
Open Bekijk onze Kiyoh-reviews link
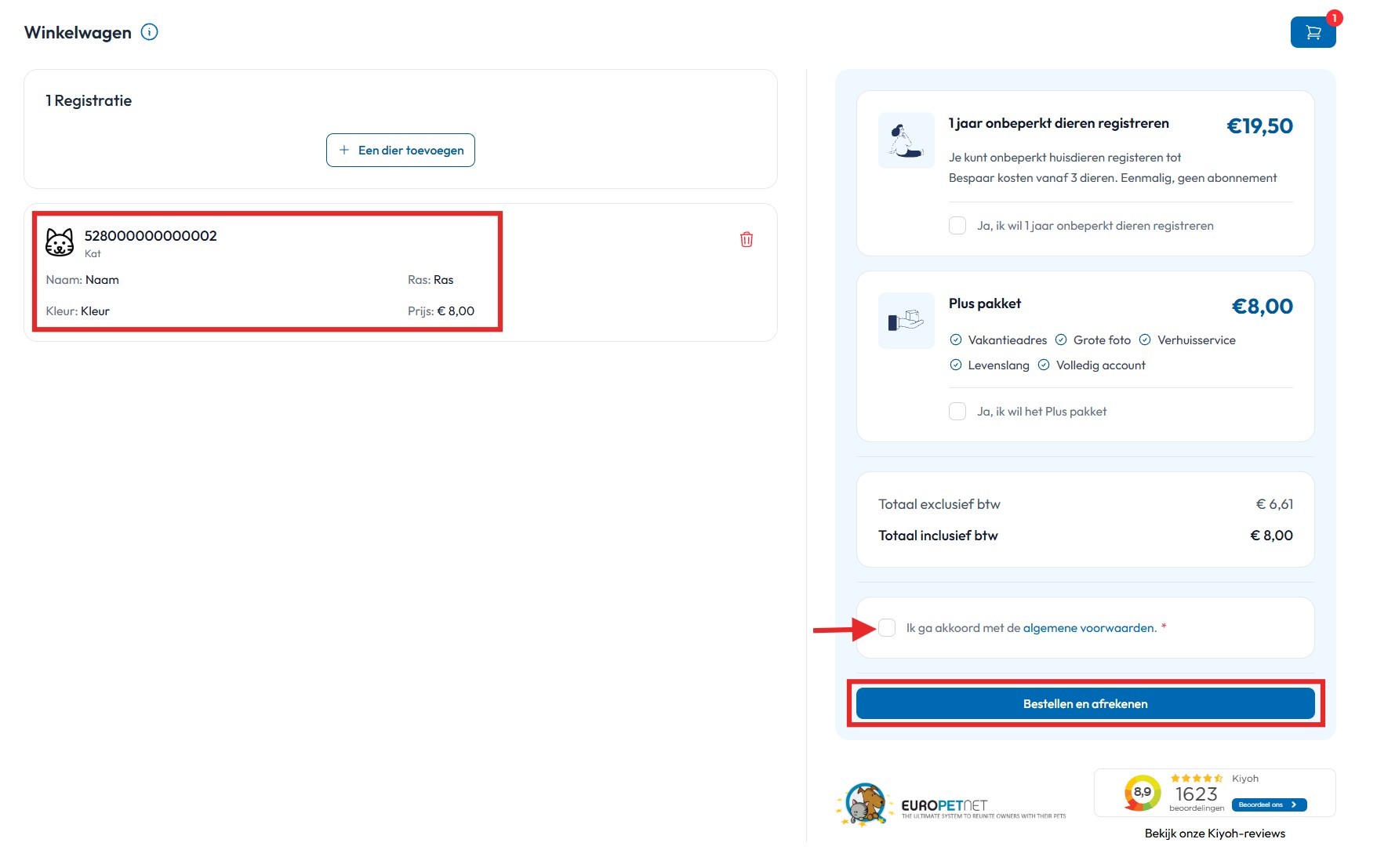pos(1214,833)
